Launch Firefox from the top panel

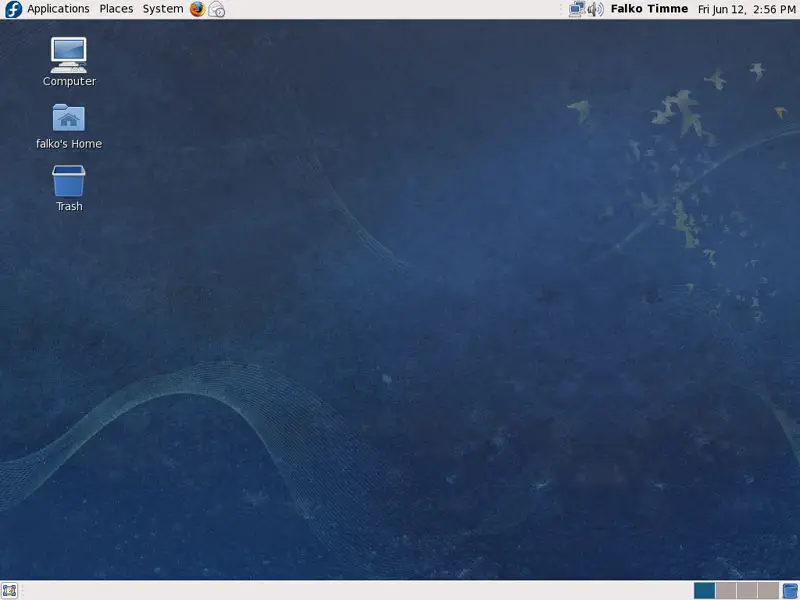coord(197,9)
